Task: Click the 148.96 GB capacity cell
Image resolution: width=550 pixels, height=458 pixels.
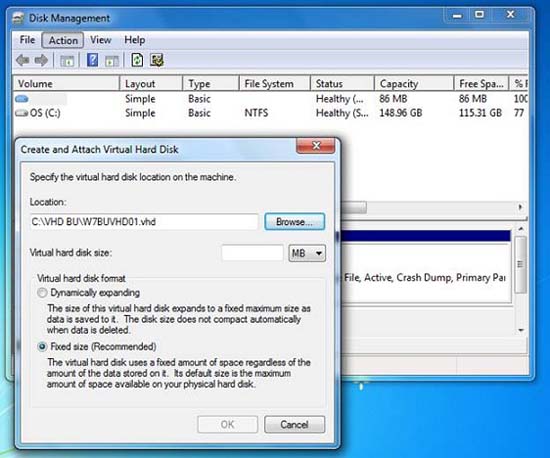Action: pos(401,113)
